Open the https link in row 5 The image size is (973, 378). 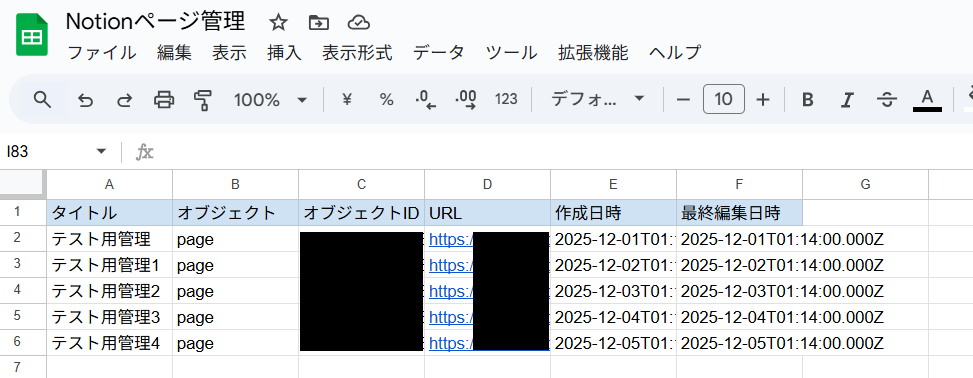pyautogui.click(x=451, y=317)
